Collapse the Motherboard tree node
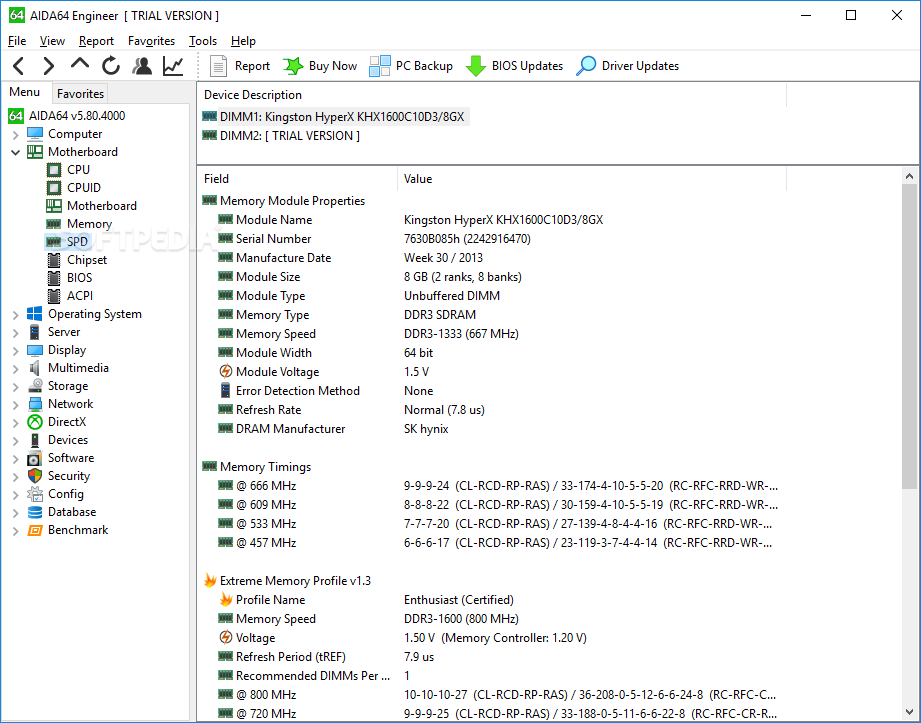Viewport: 921px width, 723px height. click(x=15, y=152)
